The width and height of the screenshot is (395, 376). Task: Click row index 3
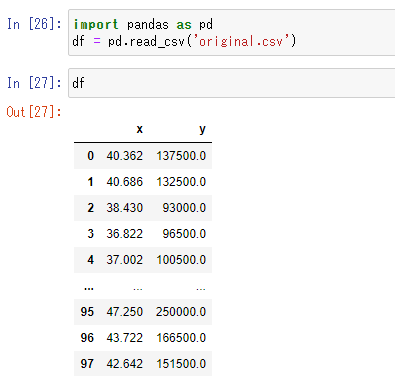pos(91,234)
